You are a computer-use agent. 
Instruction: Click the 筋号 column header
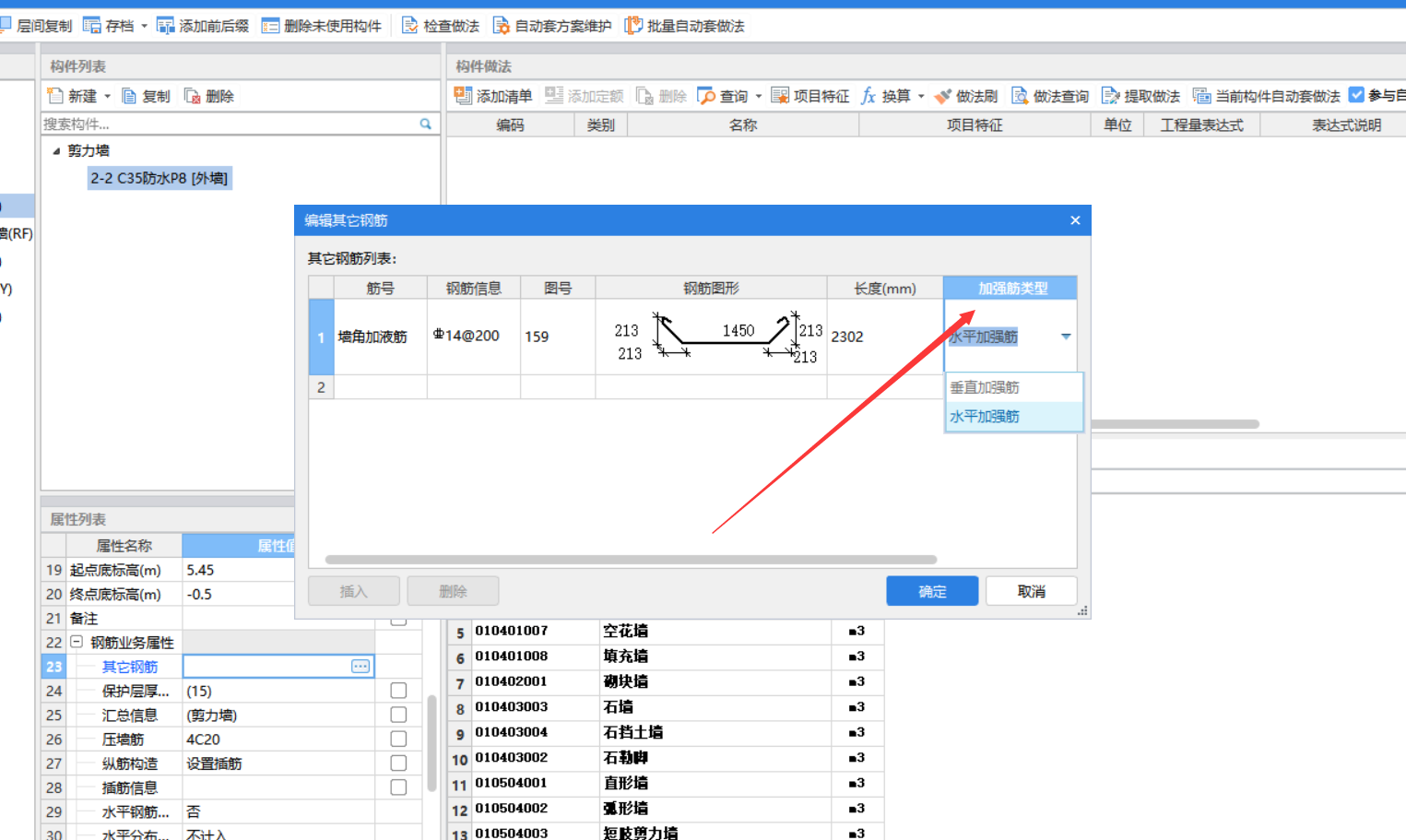tap(380, 289)
